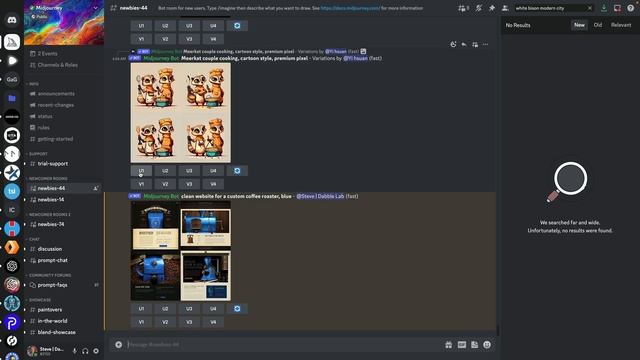The image size is (640, 360).
Task: Click @Steve | Dabble Lab mention
Action: click(320, 196)
